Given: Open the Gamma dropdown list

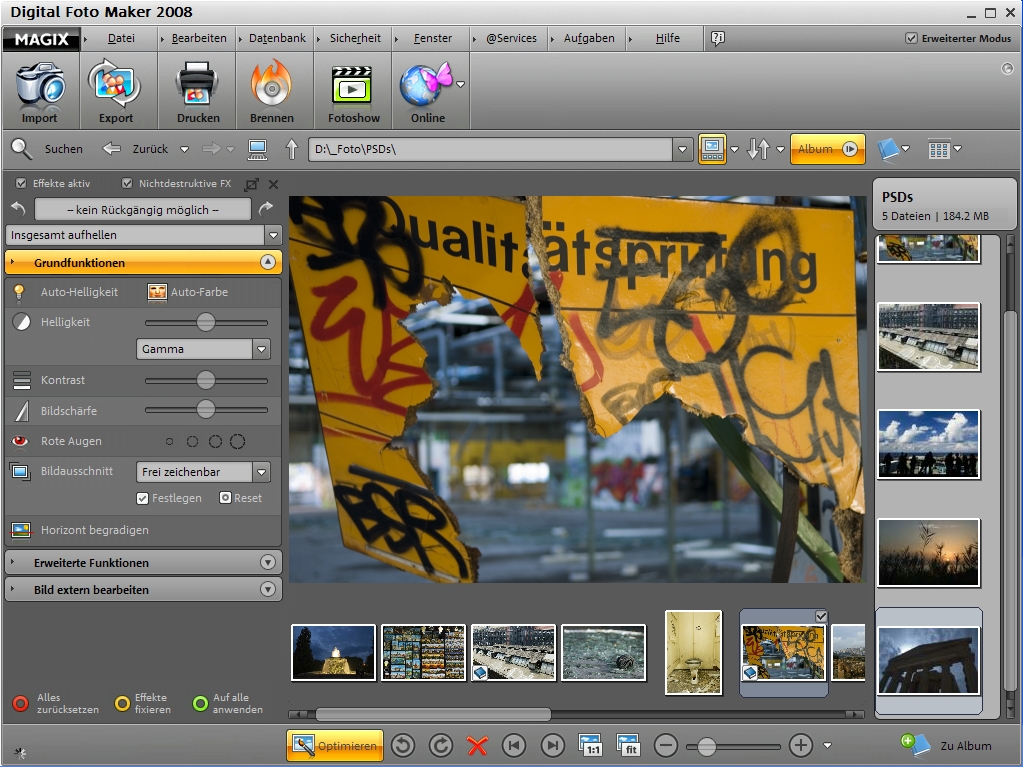Looking at the screenshot, I should (x=262, y=349).
